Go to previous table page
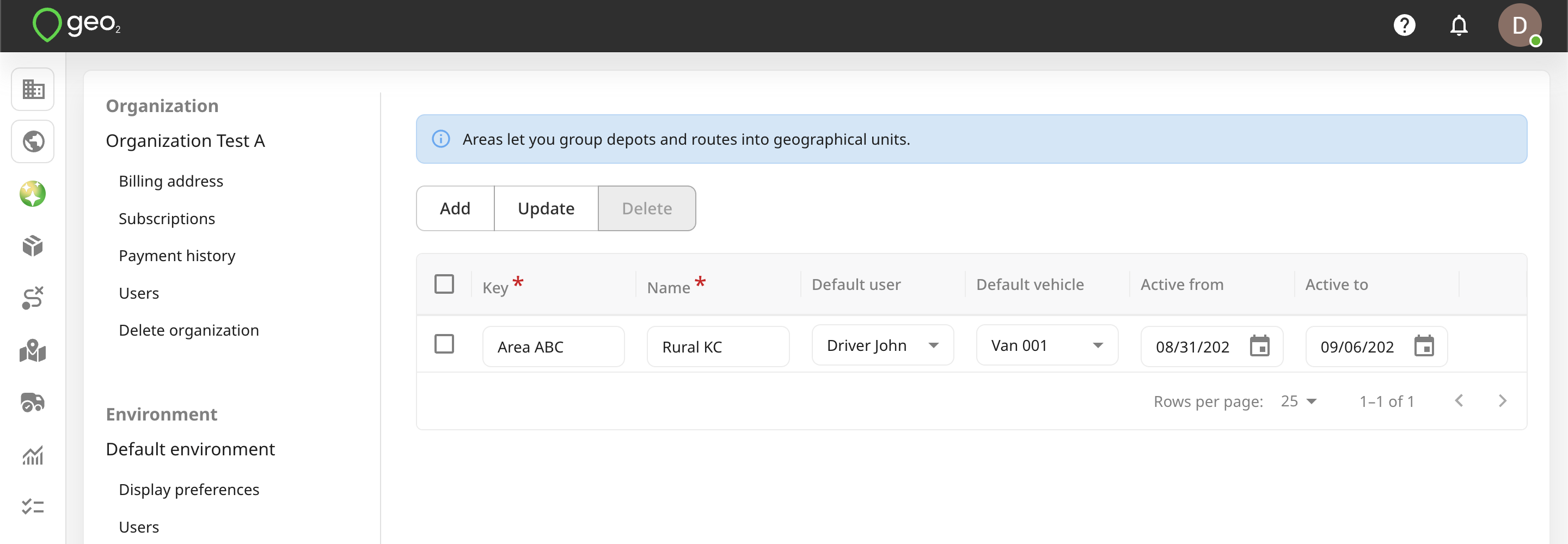 pyautogui.click(x=1459, y=401)
